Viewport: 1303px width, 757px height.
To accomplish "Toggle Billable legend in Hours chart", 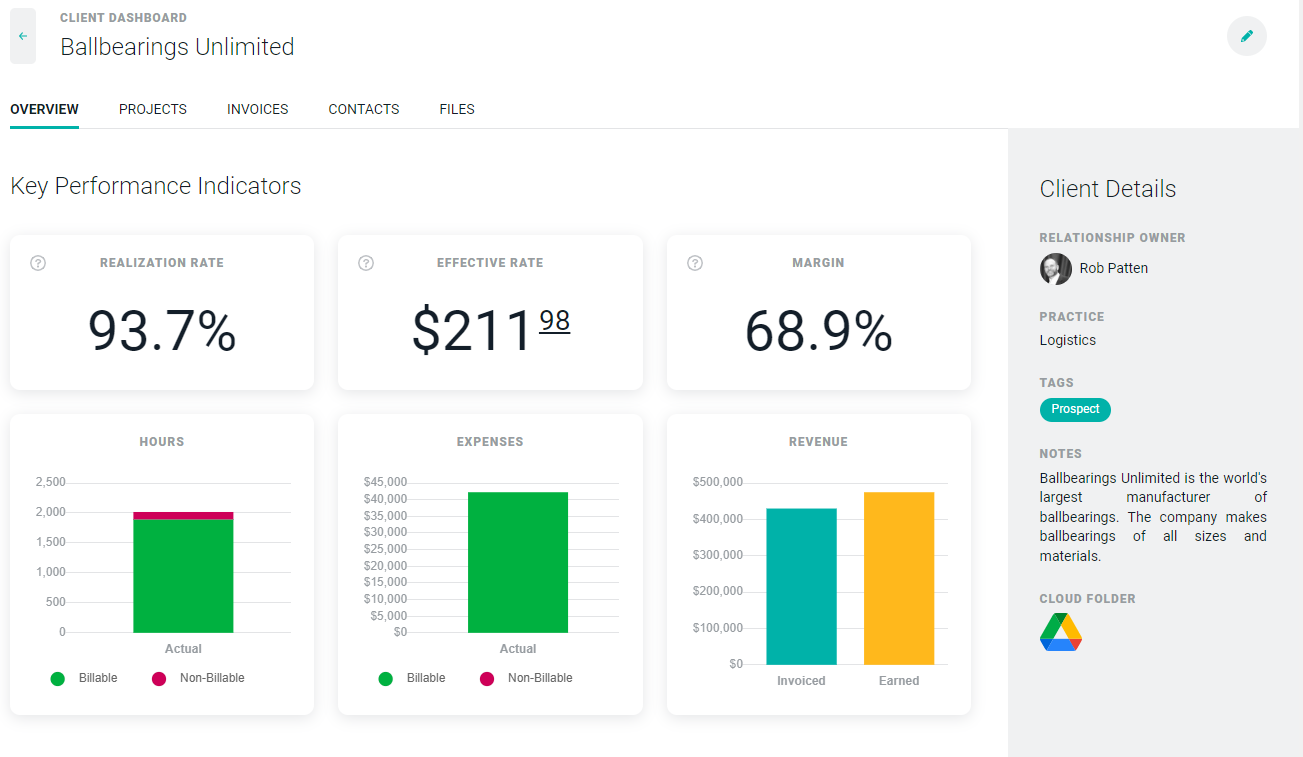I will pyautogui.click(x=84, y=678).
